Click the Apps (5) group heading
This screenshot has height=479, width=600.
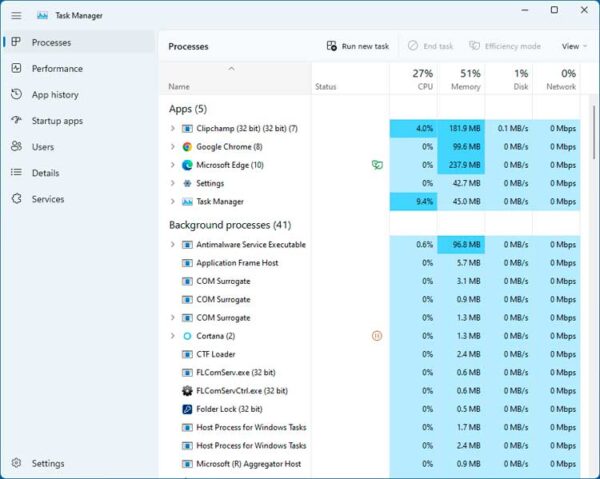click(x=188, y=109)
